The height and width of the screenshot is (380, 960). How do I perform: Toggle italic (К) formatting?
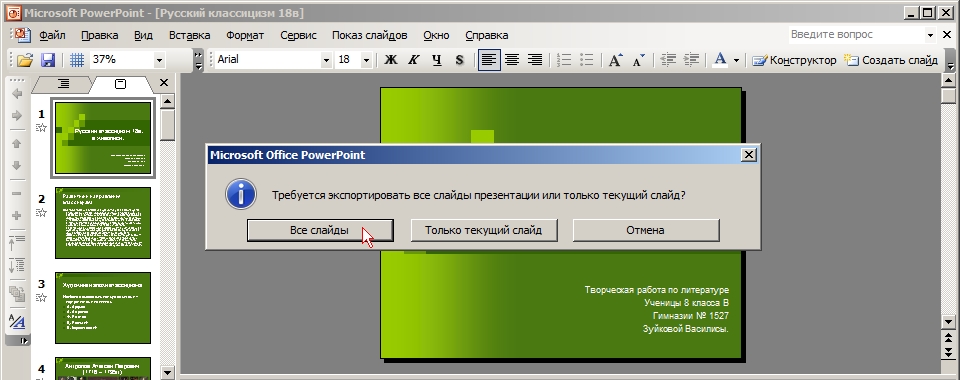(x=413, y=60)
